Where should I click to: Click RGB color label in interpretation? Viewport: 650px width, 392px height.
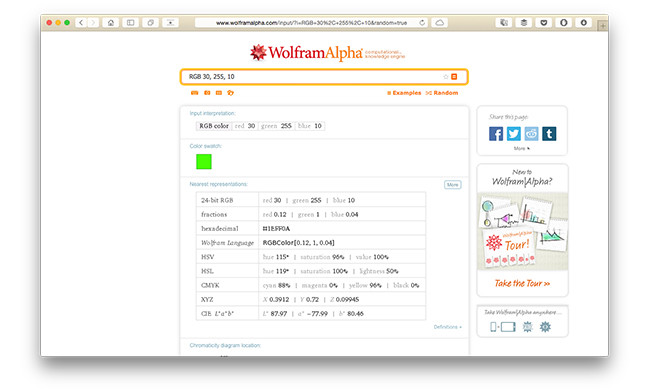(x=214, y=126)
